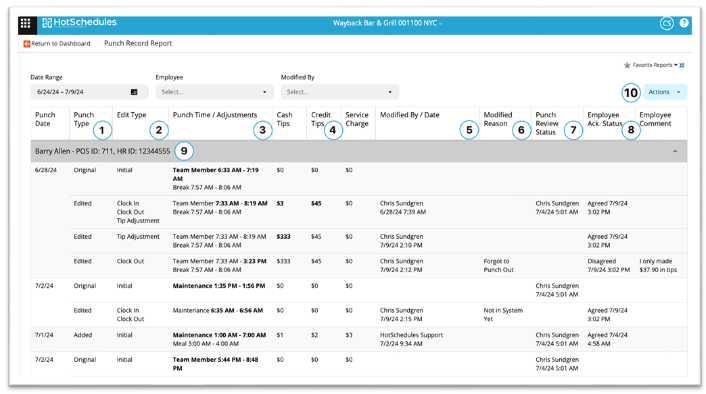Image resolution: width=706 pixels, height=394 pixels.
Task: Expand the Actions dropdown button
Action: (x=665, y=92)
